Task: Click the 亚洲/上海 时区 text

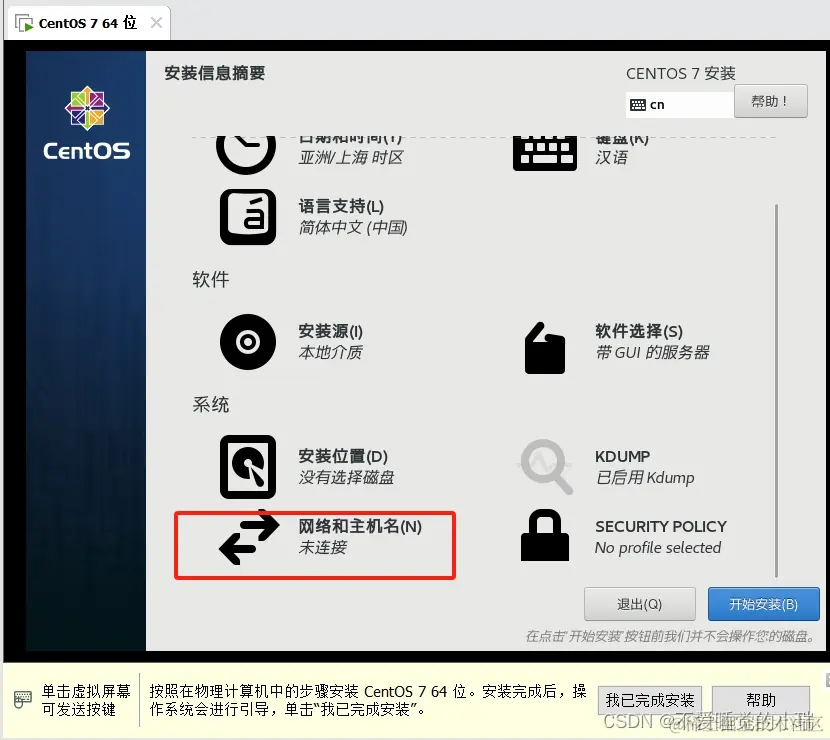Action: tap(351, 157)
